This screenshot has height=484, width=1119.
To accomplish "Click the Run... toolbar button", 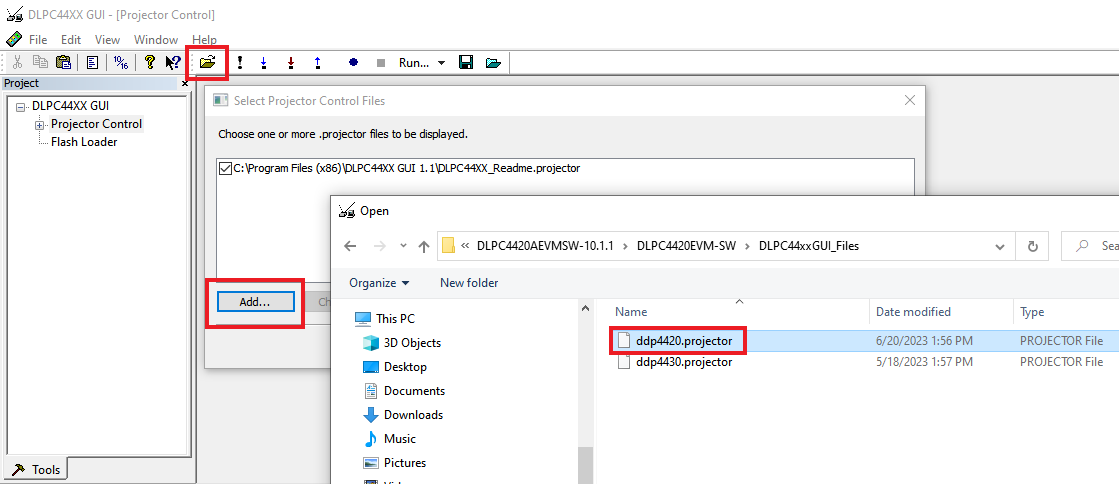I will pos(414,63).
